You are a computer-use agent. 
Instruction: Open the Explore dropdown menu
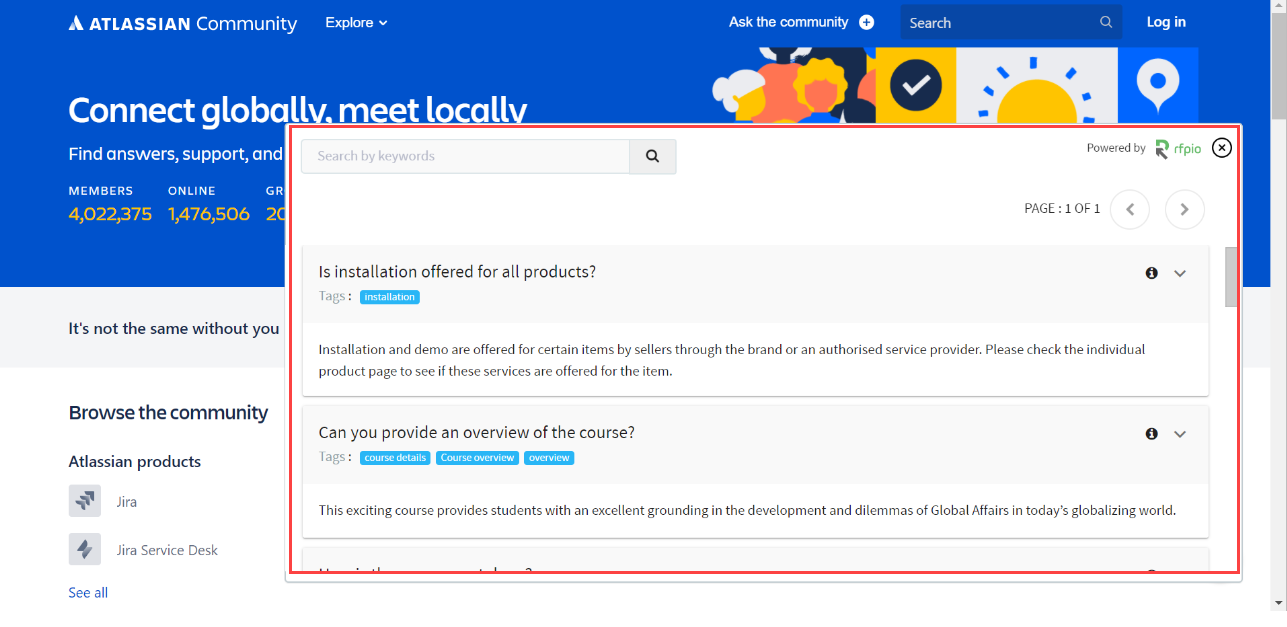(x=356, y=22)
